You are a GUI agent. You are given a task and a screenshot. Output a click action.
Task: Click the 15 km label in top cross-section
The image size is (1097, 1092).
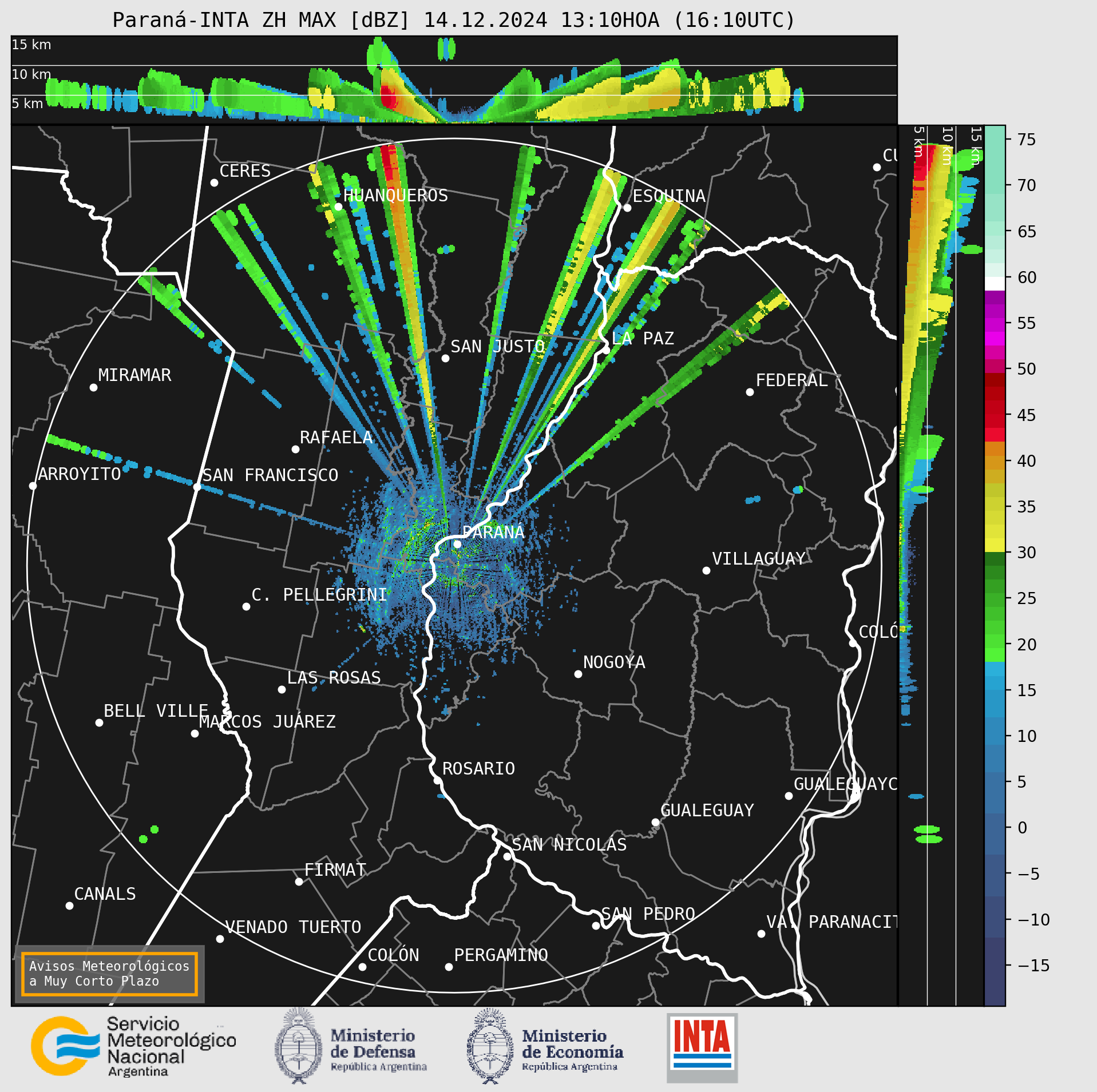pyautogui.click(x=31, y=45)
